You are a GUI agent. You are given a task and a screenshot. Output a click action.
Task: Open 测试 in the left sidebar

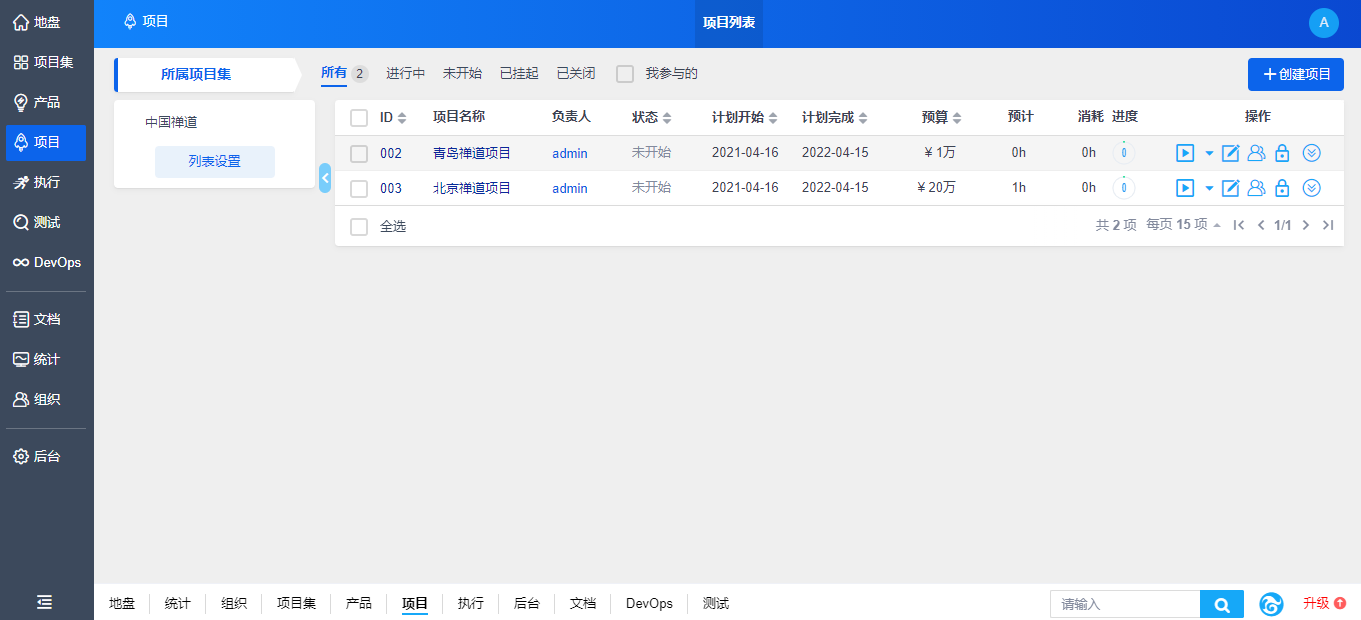47,222
